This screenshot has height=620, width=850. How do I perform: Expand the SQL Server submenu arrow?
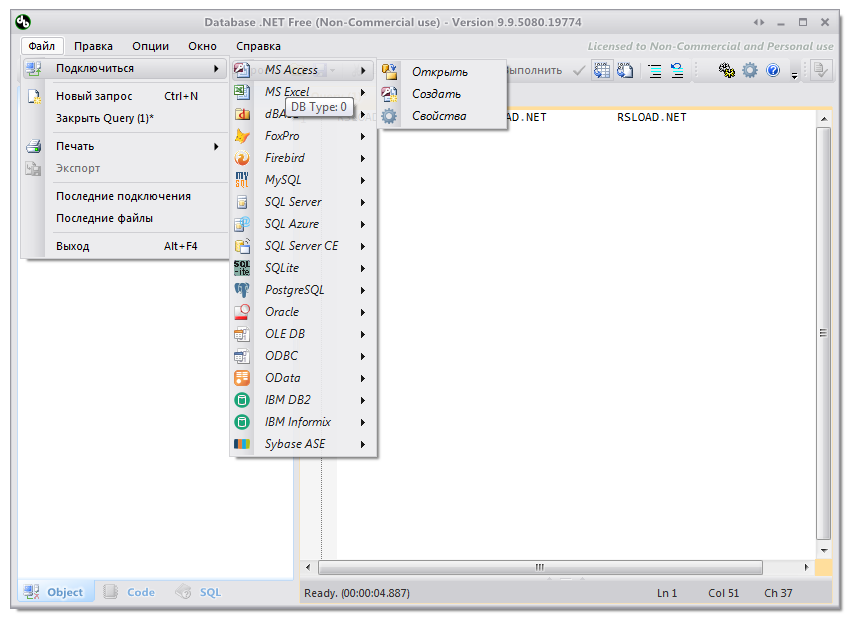click(363, 202)
